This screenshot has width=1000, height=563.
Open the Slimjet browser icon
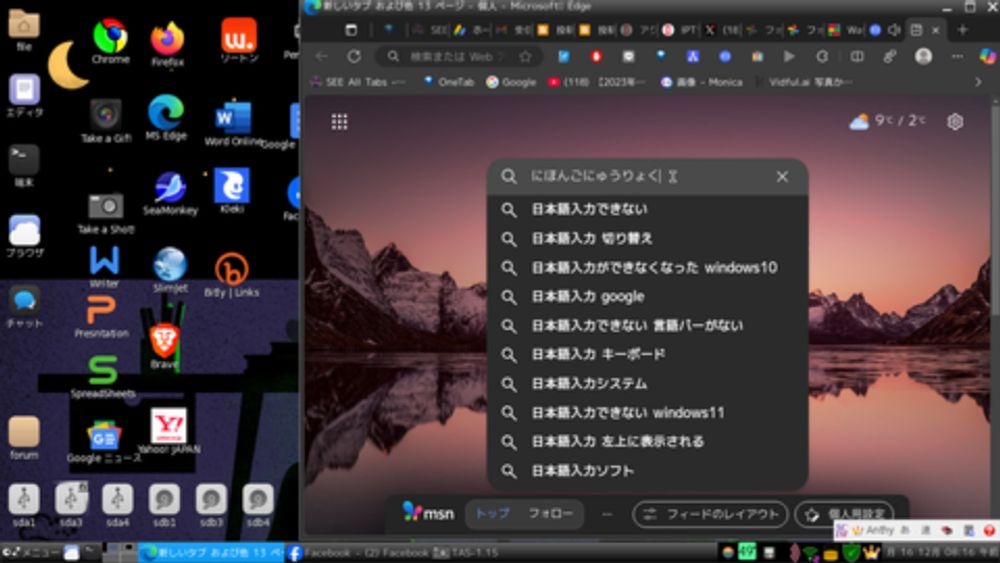[x=170, y=269]
